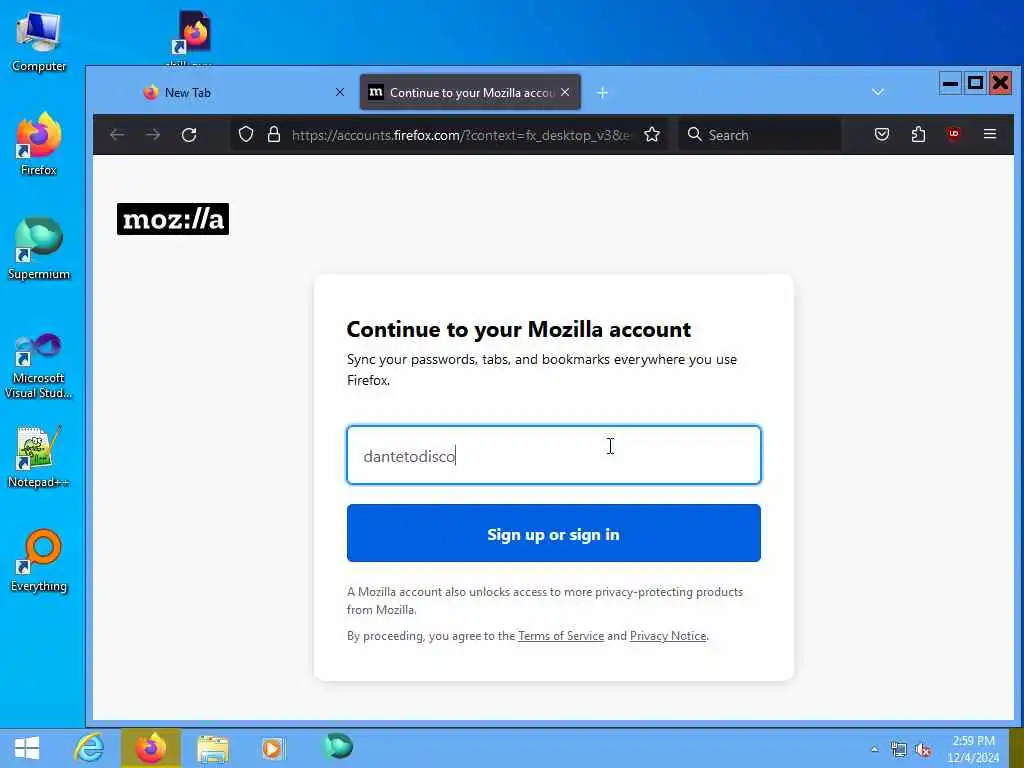Expand the list all tabs chevron
The width and height of the screenshot is (1024, 768).
point(878,92)
